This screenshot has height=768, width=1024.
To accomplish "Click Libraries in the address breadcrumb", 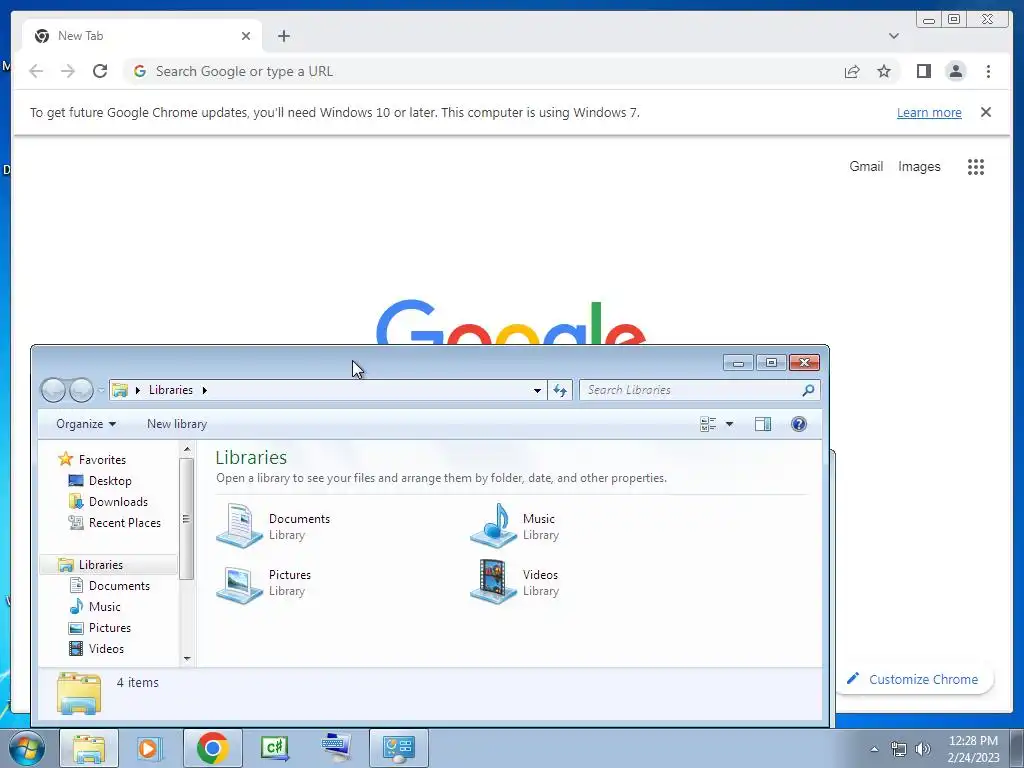I will click(x=170, y=390).
